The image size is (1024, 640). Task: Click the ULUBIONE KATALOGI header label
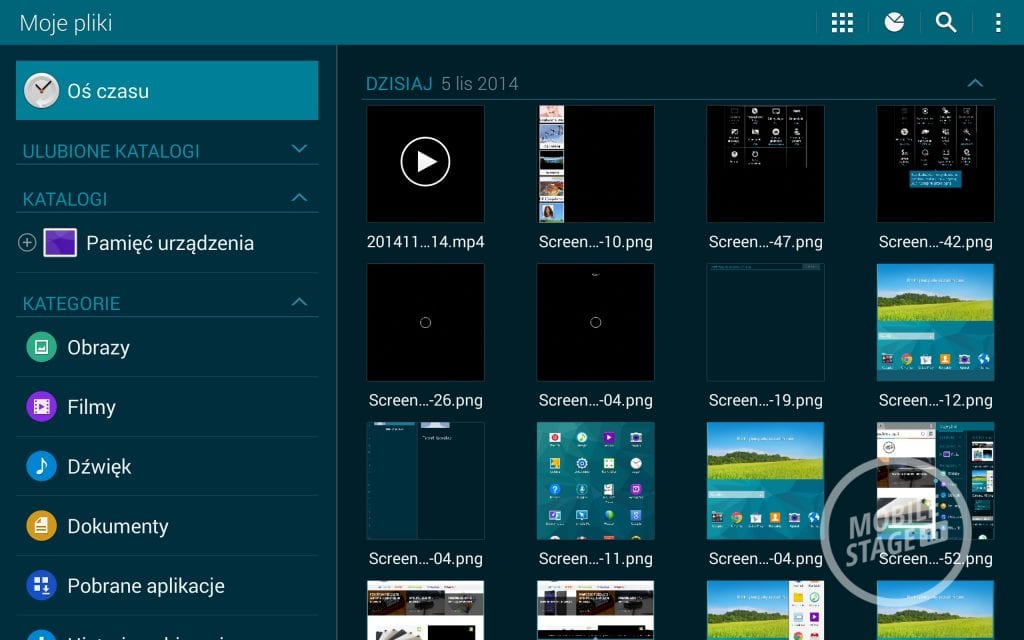click(111, 152)
